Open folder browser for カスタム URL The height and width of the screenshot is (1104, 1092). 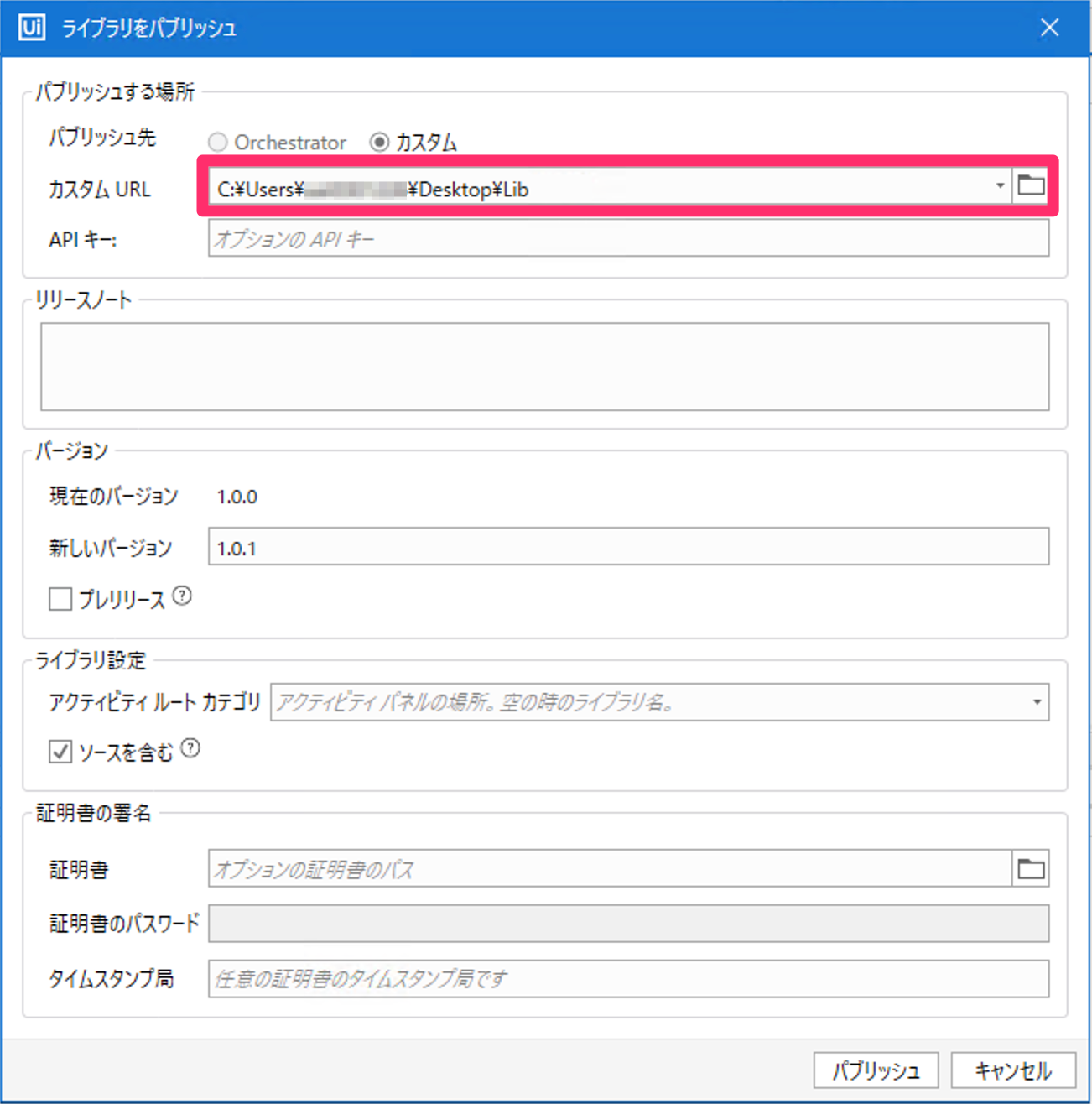click(1031, 186)
